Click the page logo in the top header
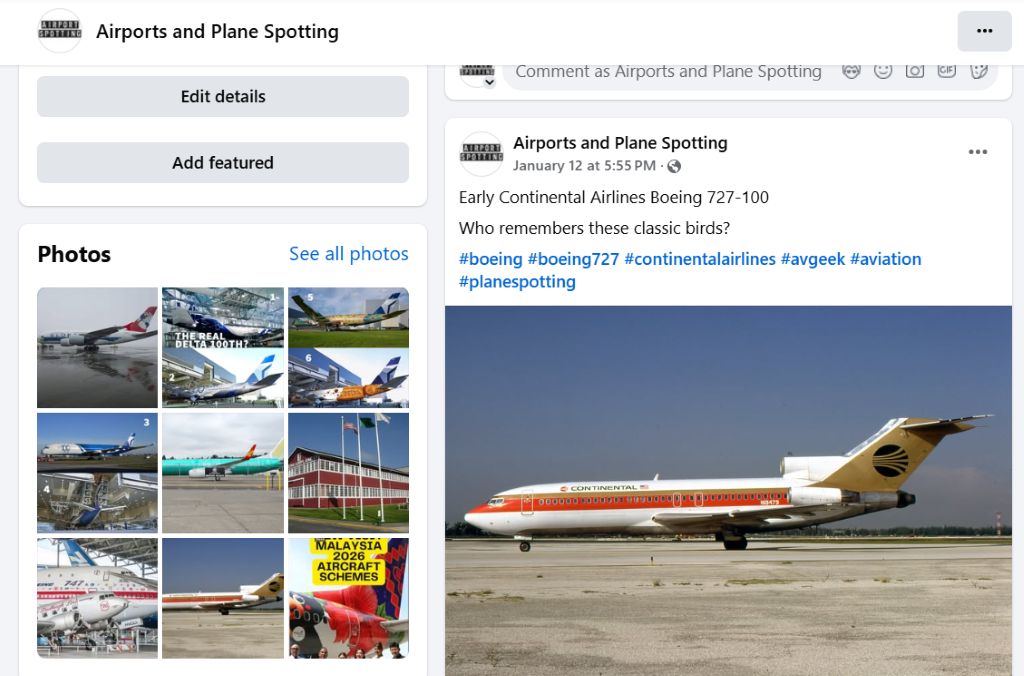The width and height of the screenshot is (1024, 676). (60, 31)
